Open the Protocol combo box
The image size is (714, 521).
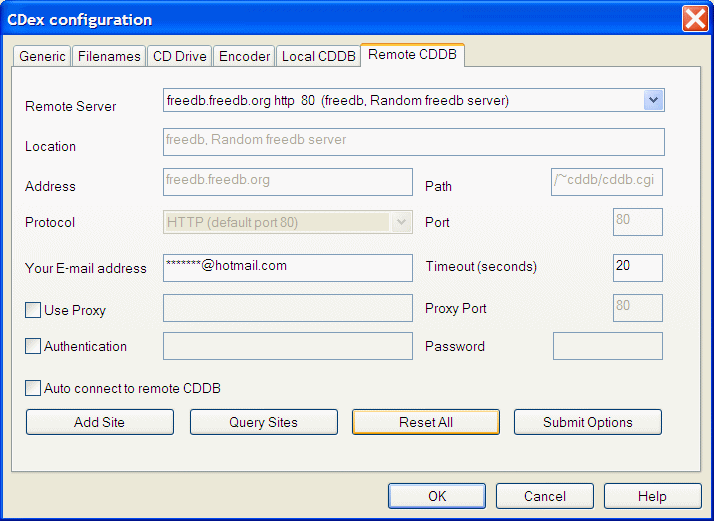[402, 222]
